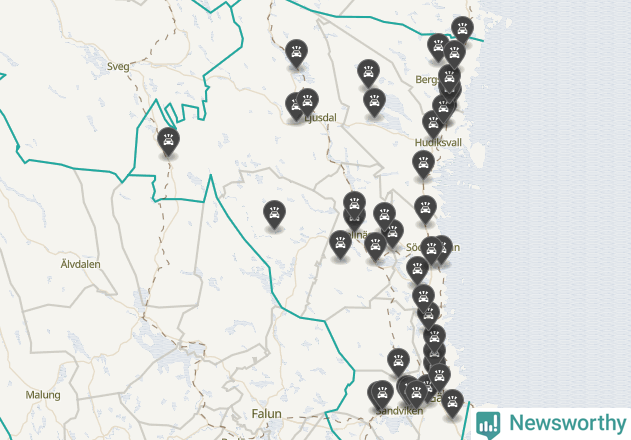Open the car marker northwest of Ljusdal

[x=297, y=53]
